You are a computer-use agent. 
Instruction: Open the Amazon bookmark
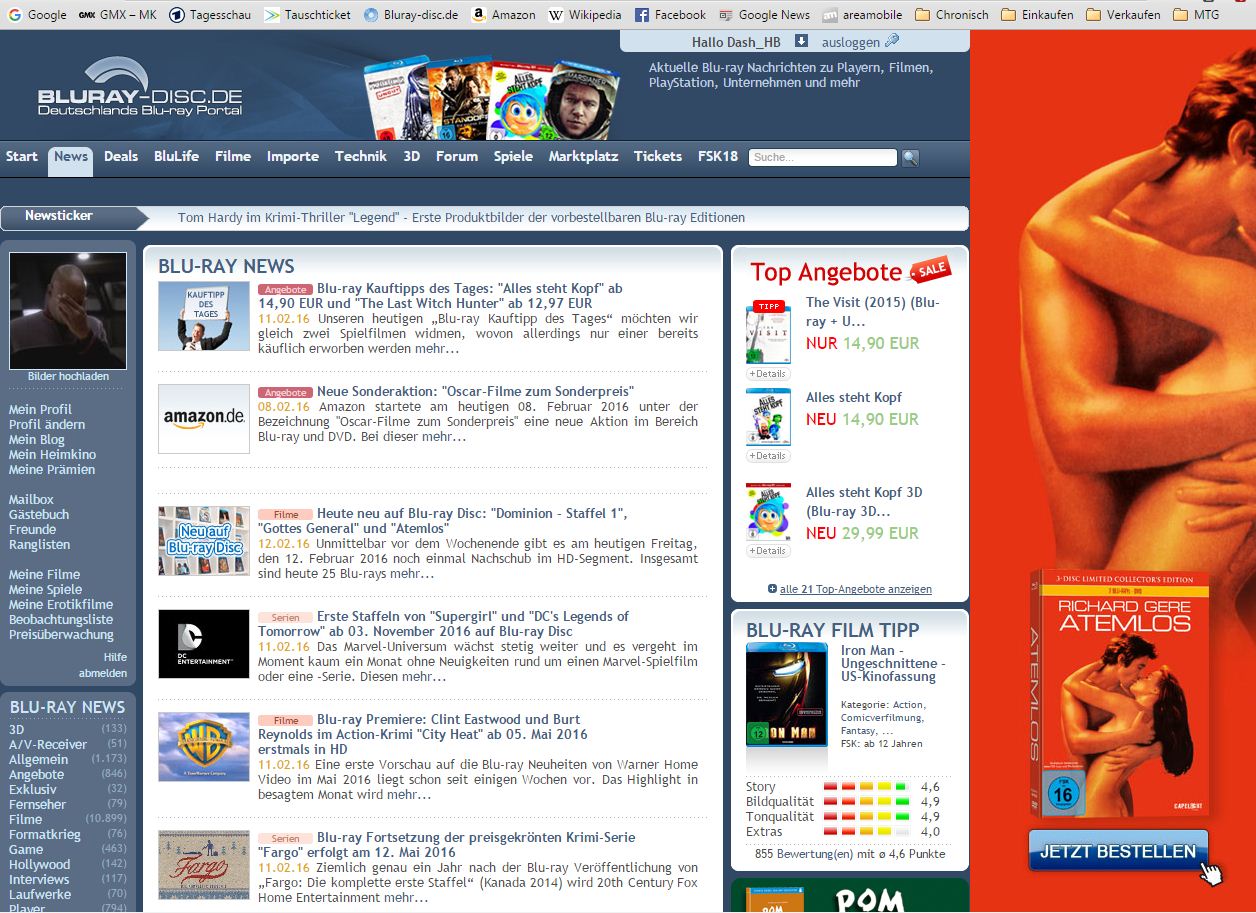[503, 15]
